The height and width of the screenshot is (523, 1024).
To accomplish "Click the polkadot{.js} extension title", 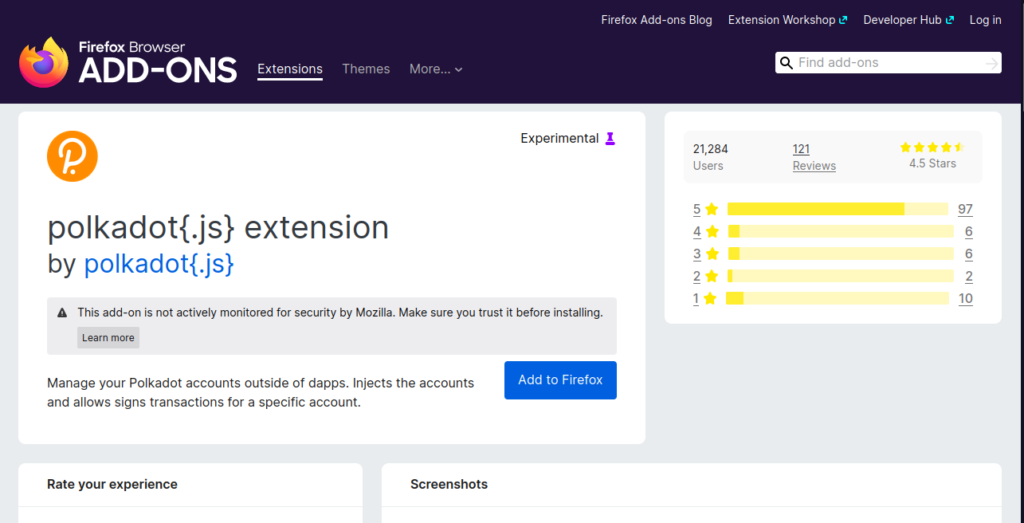I will tap(218, 228).
